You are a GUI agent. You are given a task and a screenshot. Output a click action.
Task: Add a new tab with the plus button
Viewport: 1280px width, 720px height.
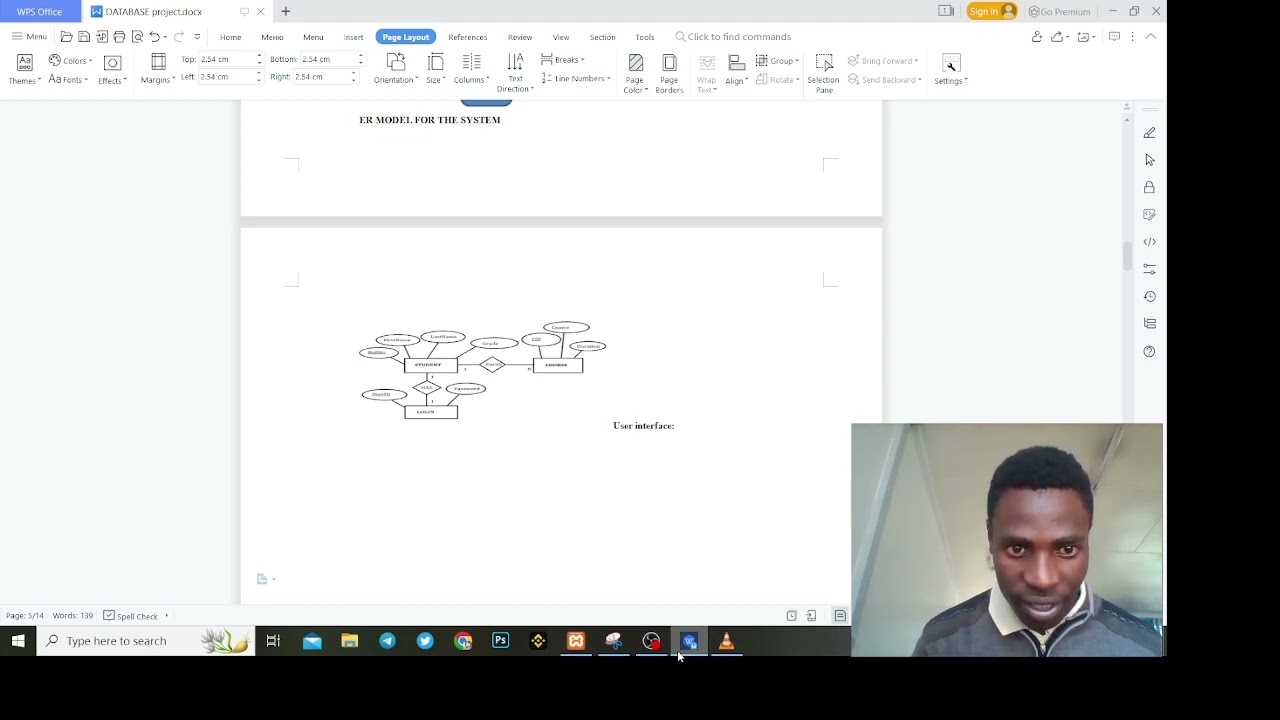point(285,11)
